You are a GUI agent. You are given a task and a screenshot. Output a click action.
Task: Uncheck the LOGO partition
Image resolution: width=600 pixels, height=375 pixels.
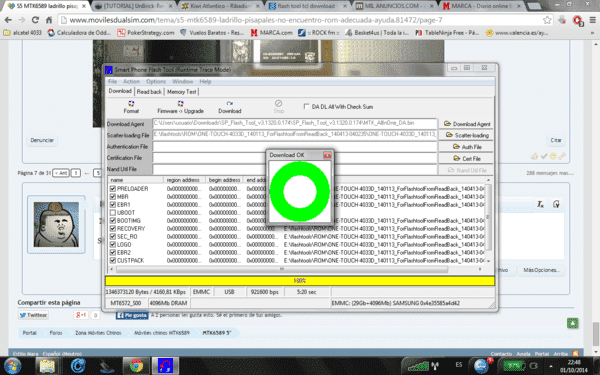coord(112,245)
